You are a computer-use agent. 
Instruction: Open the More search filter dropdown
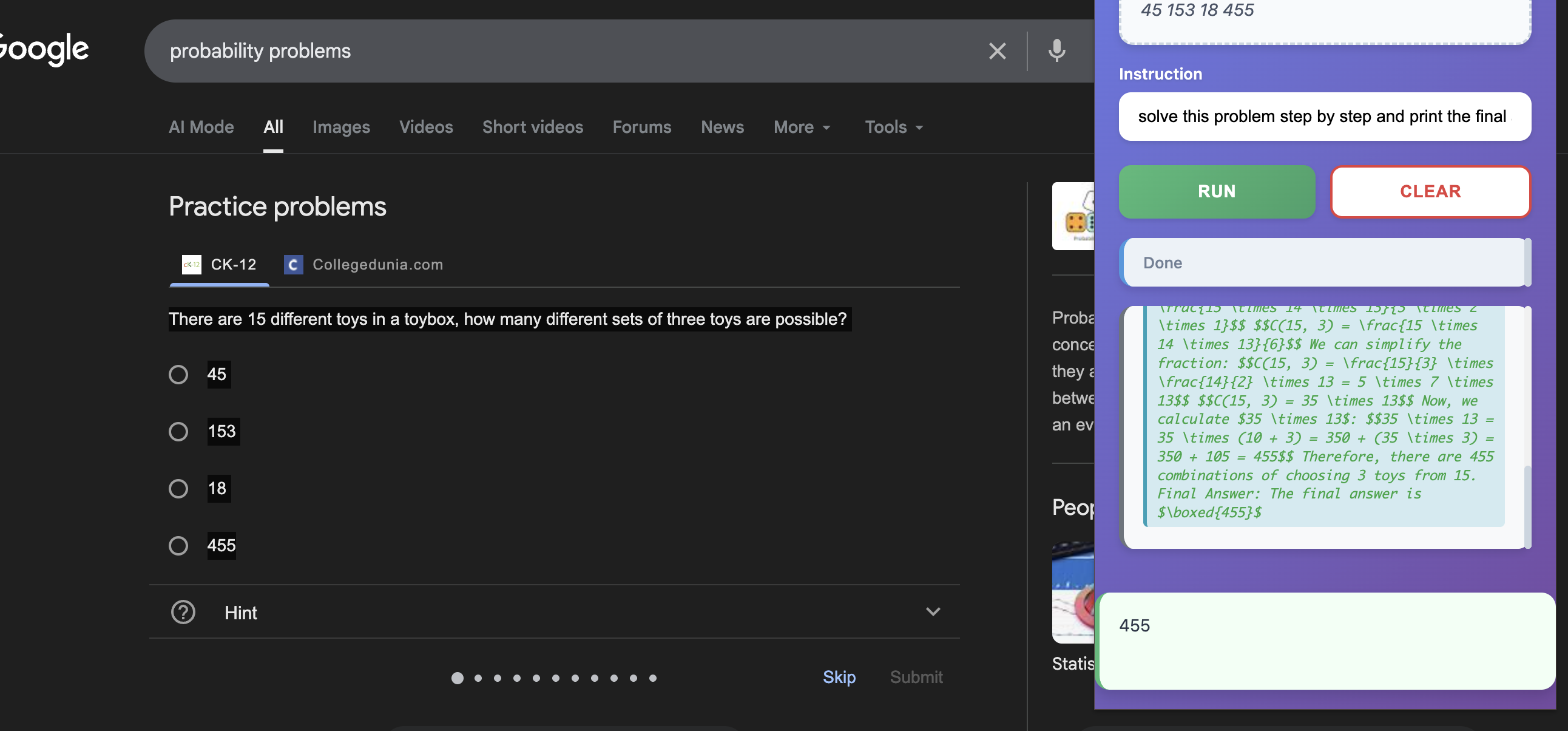801,127
